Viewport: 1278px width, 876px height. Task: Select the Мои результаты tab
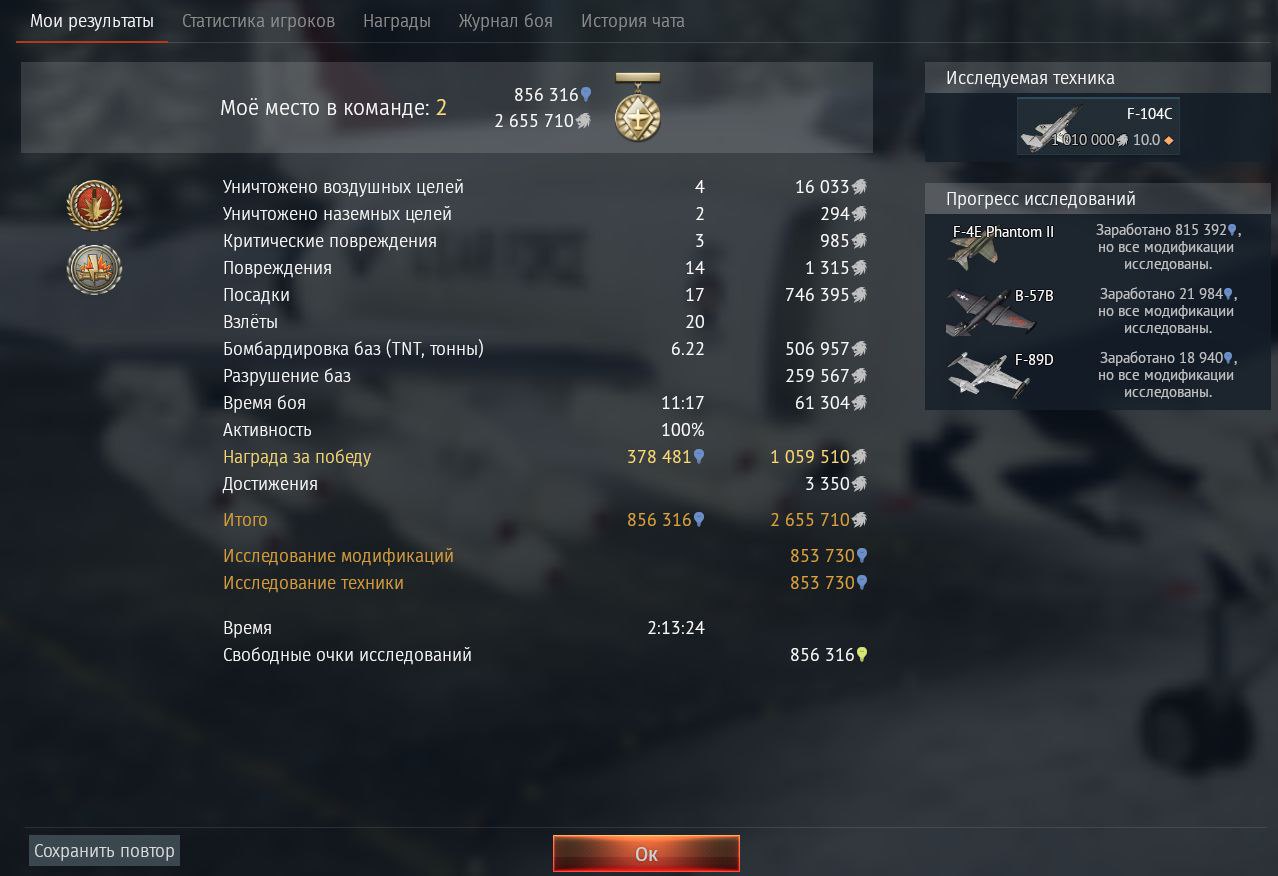click(x=92, y=21)
